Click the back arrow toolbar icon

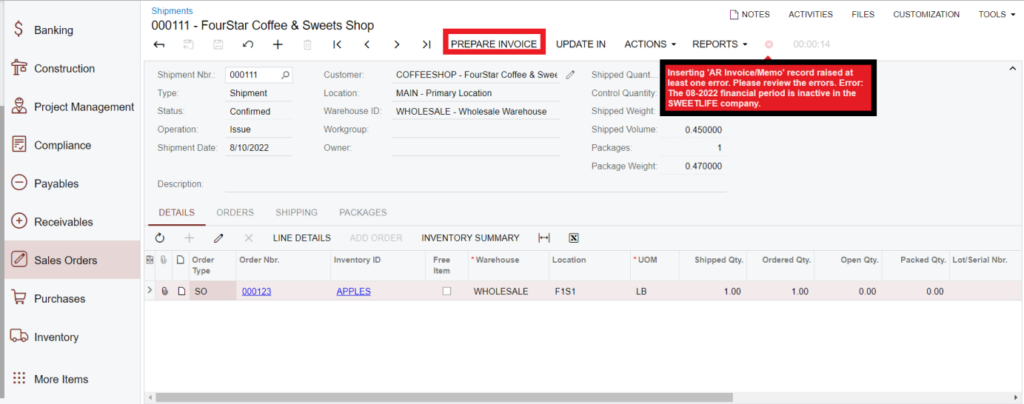coord(159,44)
